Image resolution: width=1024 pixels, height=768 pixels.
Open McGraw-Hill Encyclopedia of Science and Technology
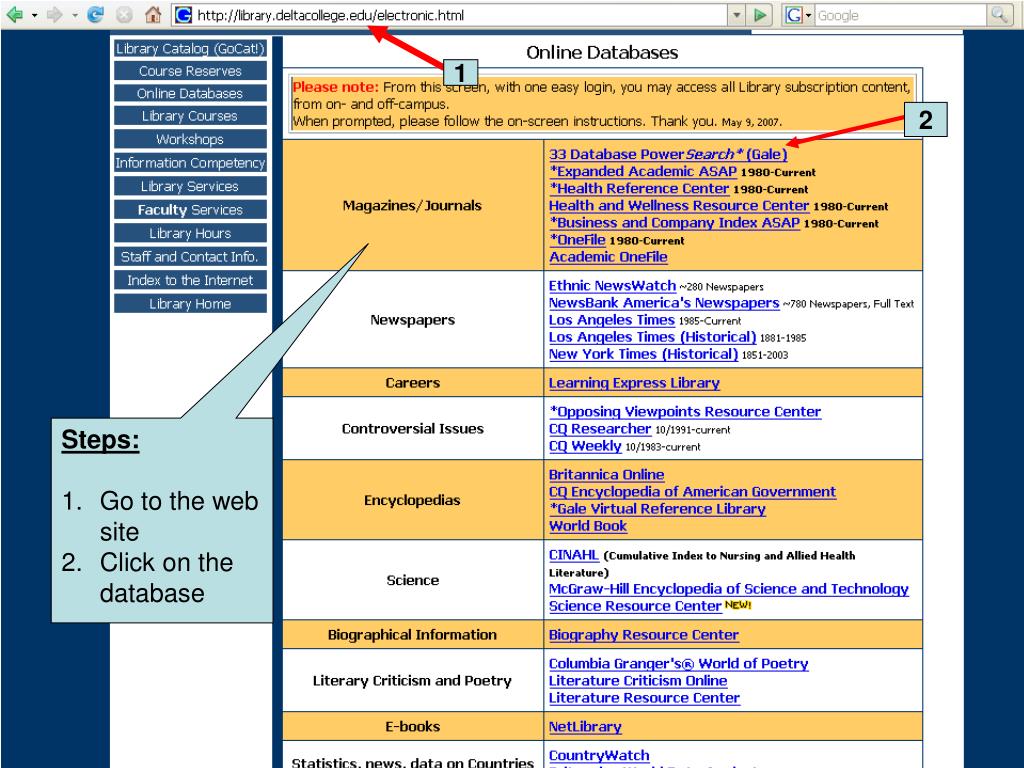[729, 588]
